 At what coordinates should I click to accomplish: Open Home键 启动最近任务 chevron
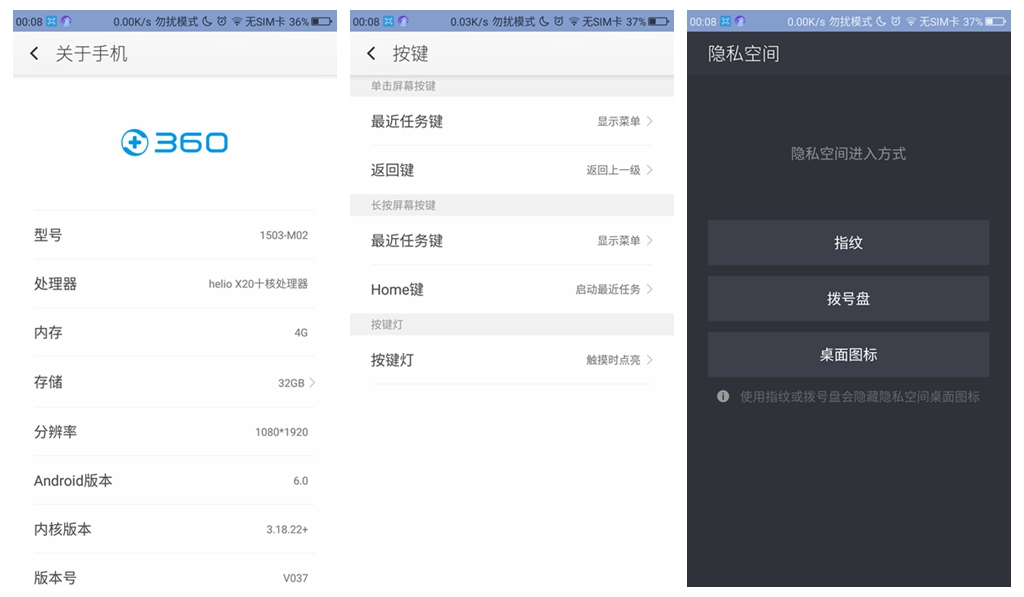tap(649, 289)
